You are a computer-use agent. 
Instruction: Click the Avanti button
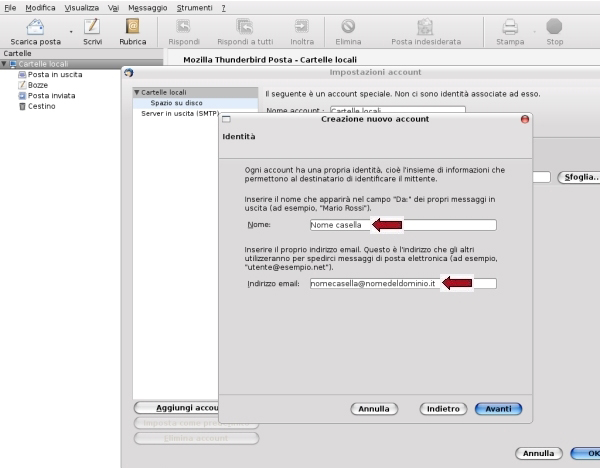click(498, 409)
